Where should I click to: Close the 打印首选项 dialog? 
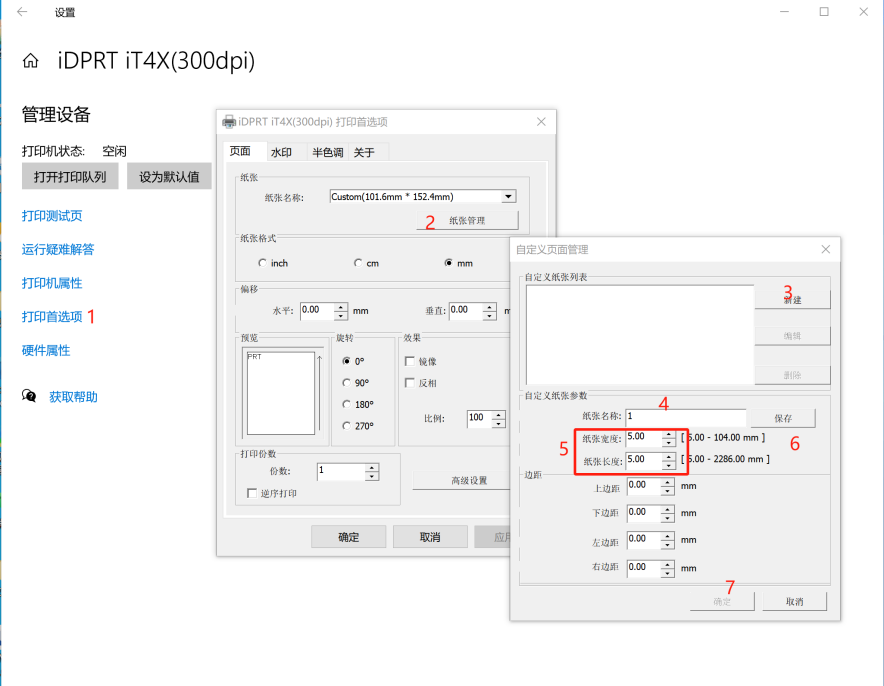541,122
